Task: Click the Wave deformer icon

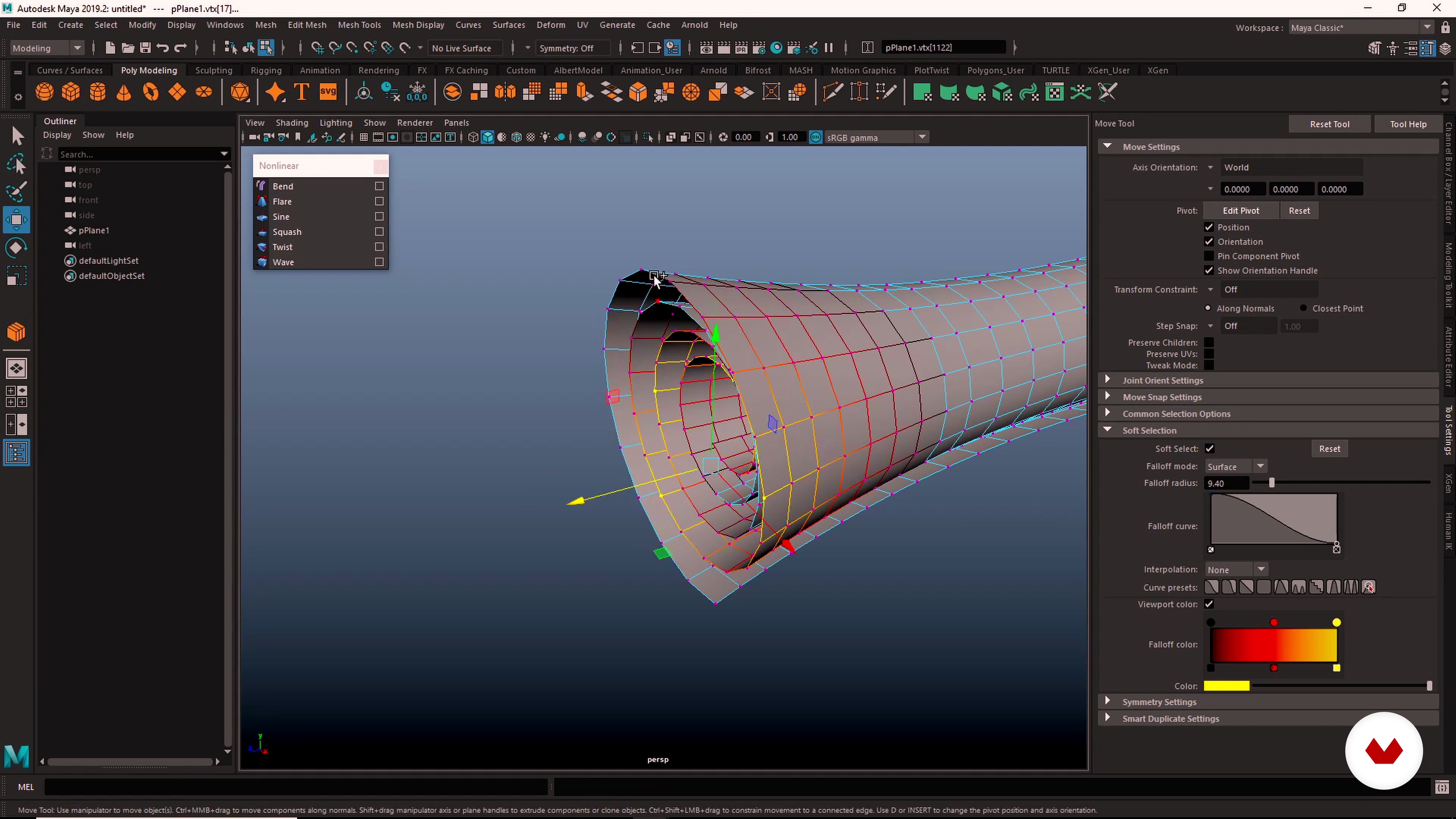Action: (x=262, y=262)
